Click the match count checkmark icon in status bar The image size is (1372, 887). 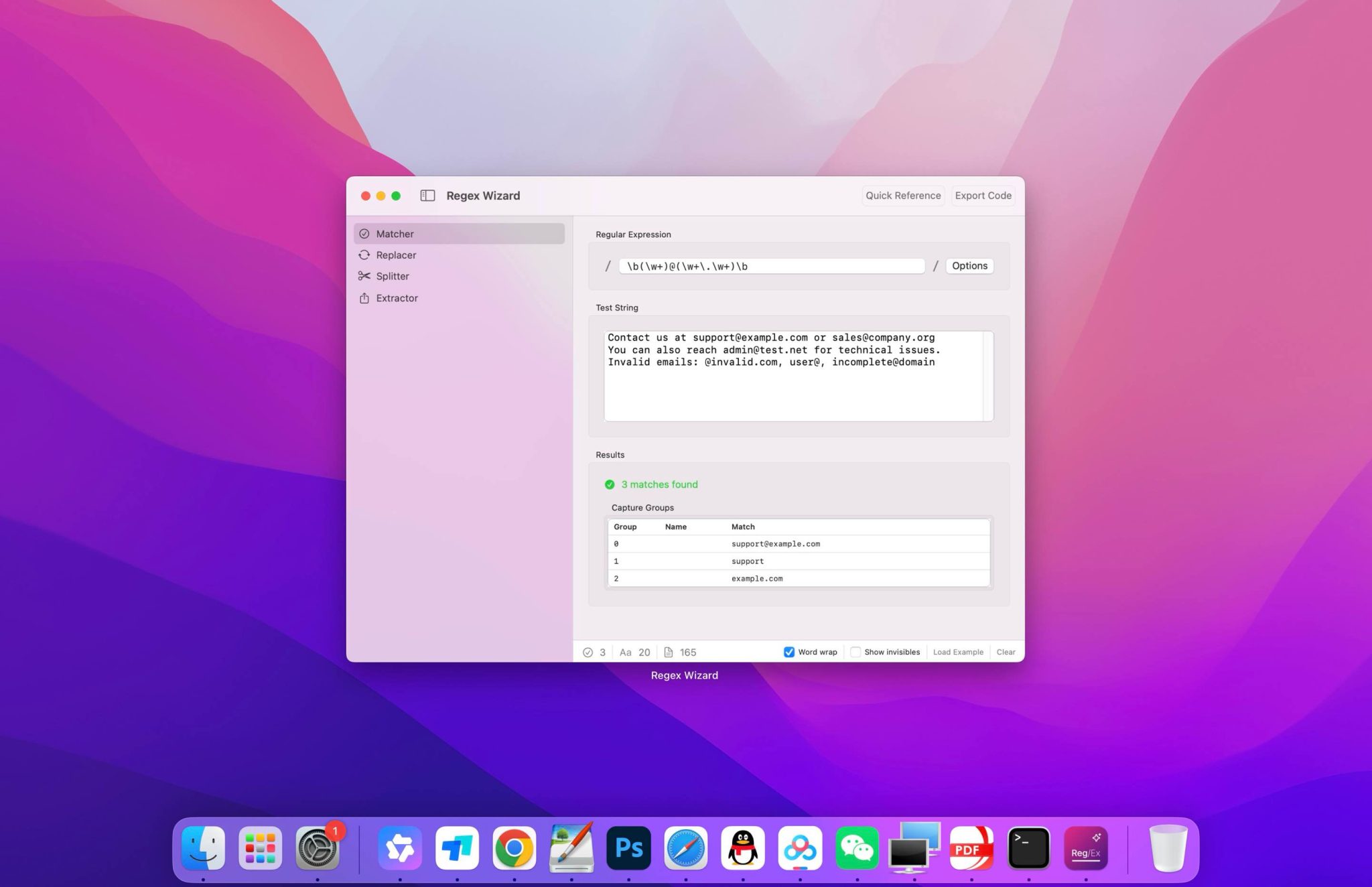(x=589, y=651)
